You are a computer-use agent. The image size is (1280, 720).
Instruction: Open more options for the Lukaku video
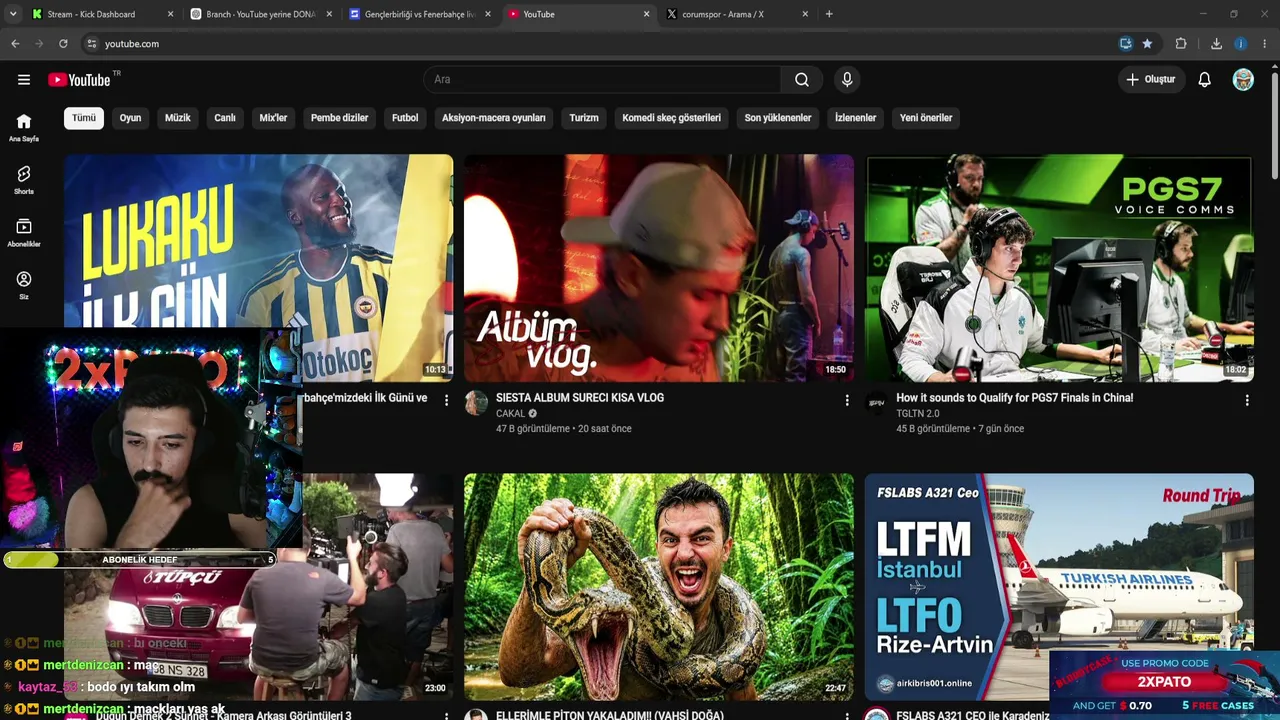447,400
